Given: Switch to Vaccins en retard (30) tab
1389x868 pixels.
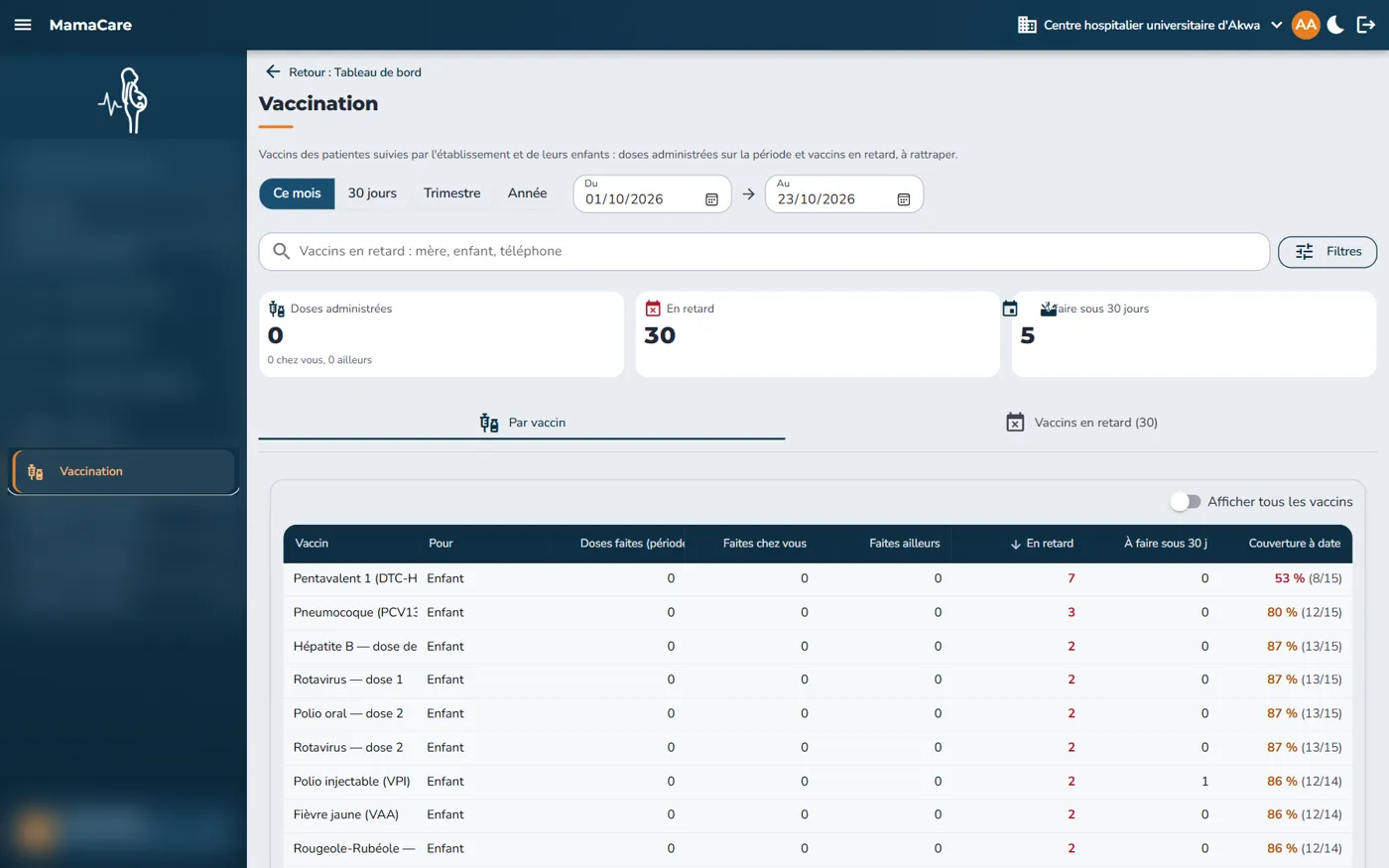Looking at the screenshot, I should (x=1081, y=423).
